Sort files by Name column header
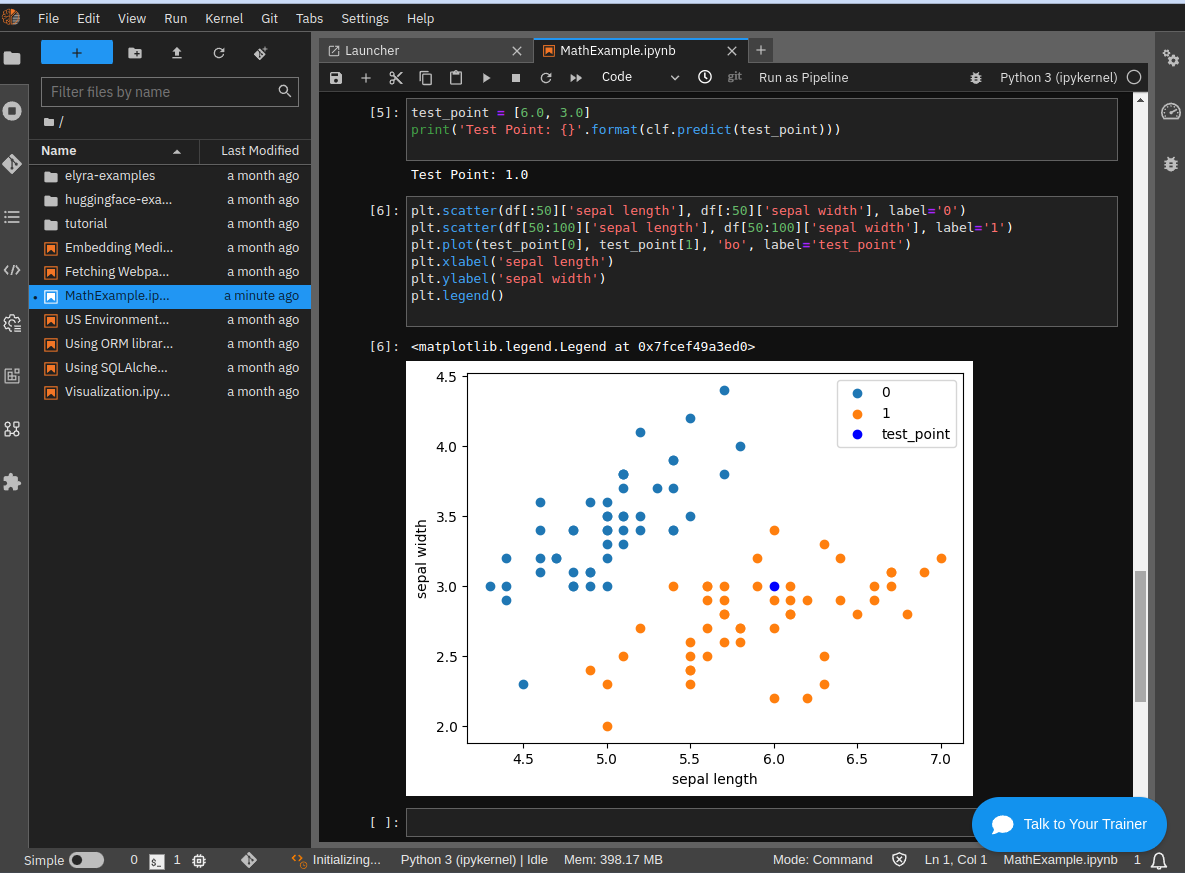1185x873 pixels. pyautogui.click(x=113, y=151)
